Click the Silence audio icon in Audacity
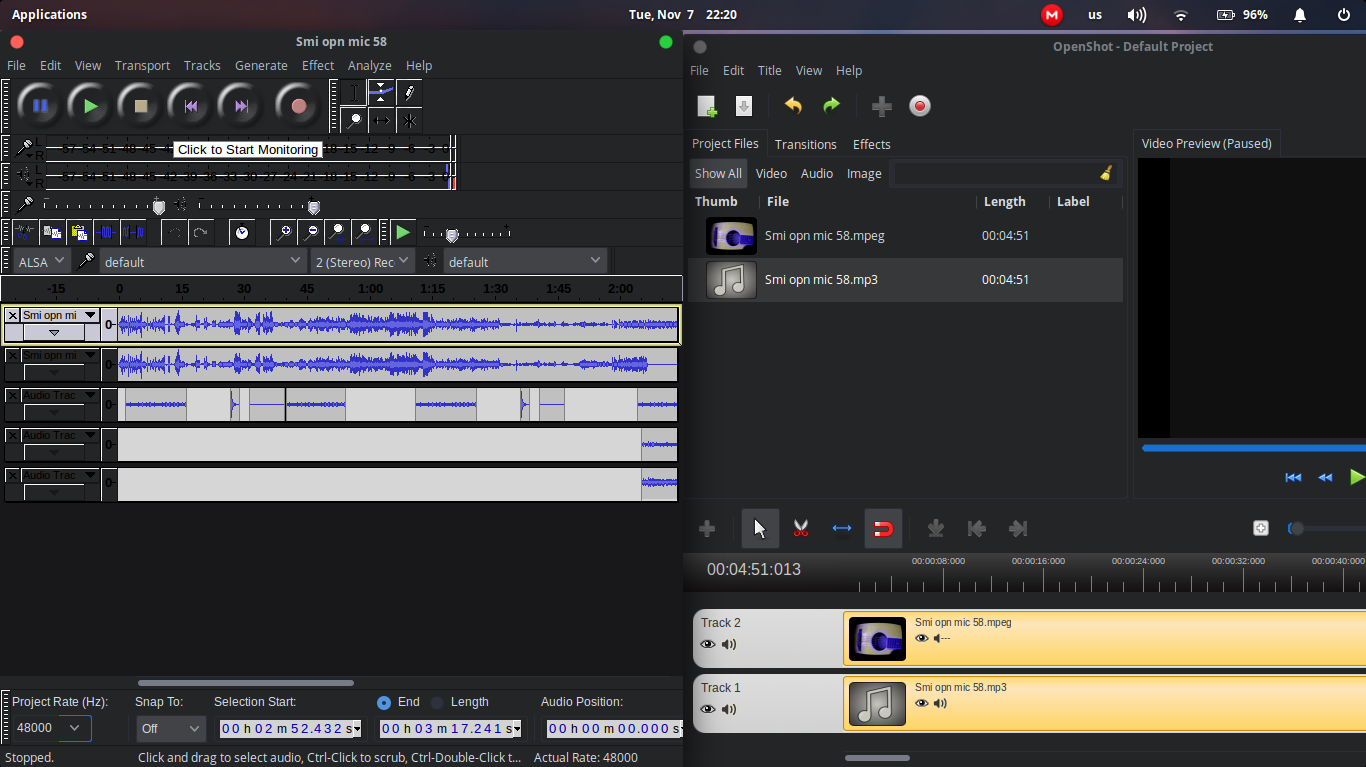This screenshot has width=1366, height=767. [133, 233]
